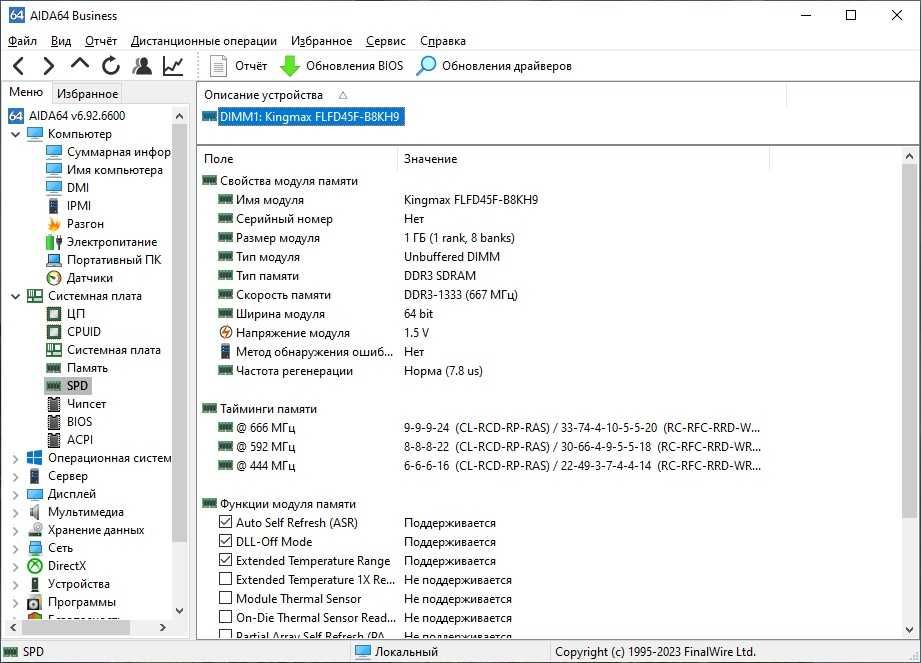Open the Отчёт menu in menu bar

pos(101,41)
